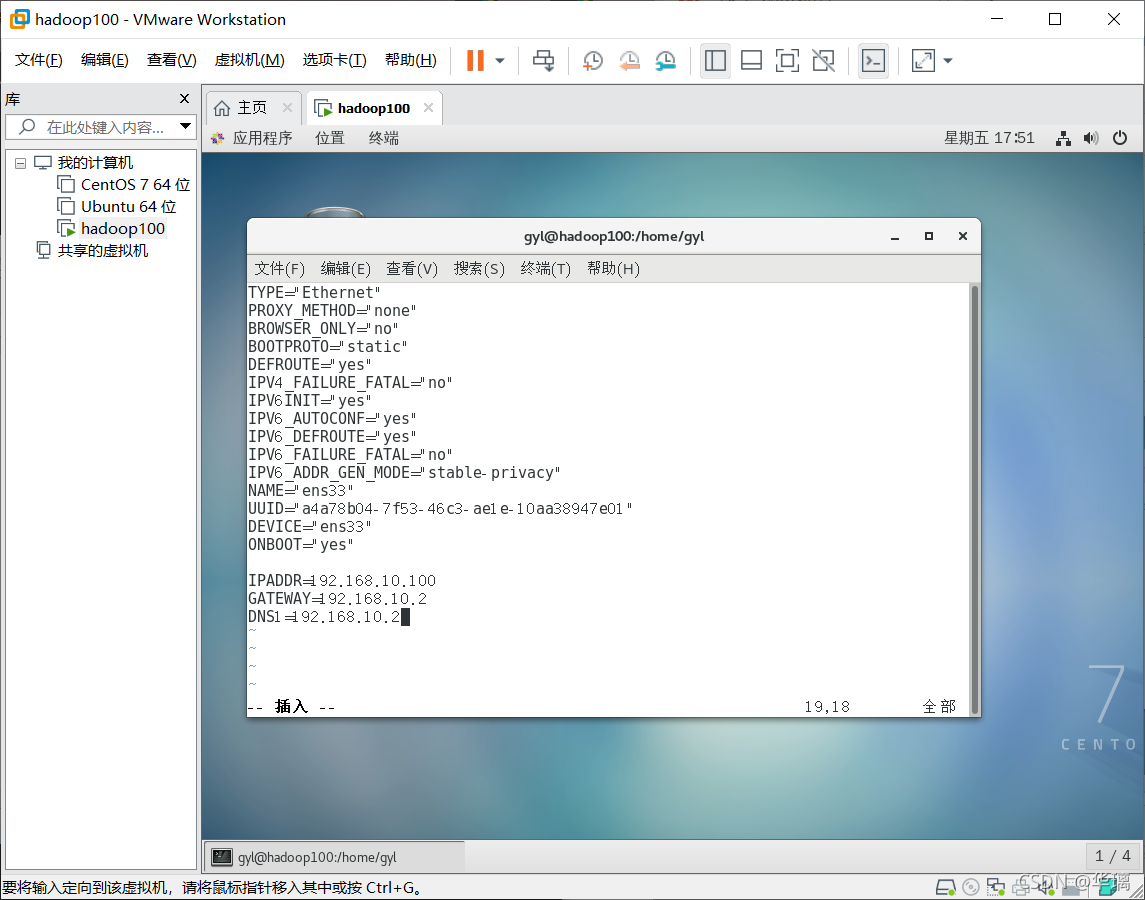Open the guest 位置 menu

tap(329, 138)
